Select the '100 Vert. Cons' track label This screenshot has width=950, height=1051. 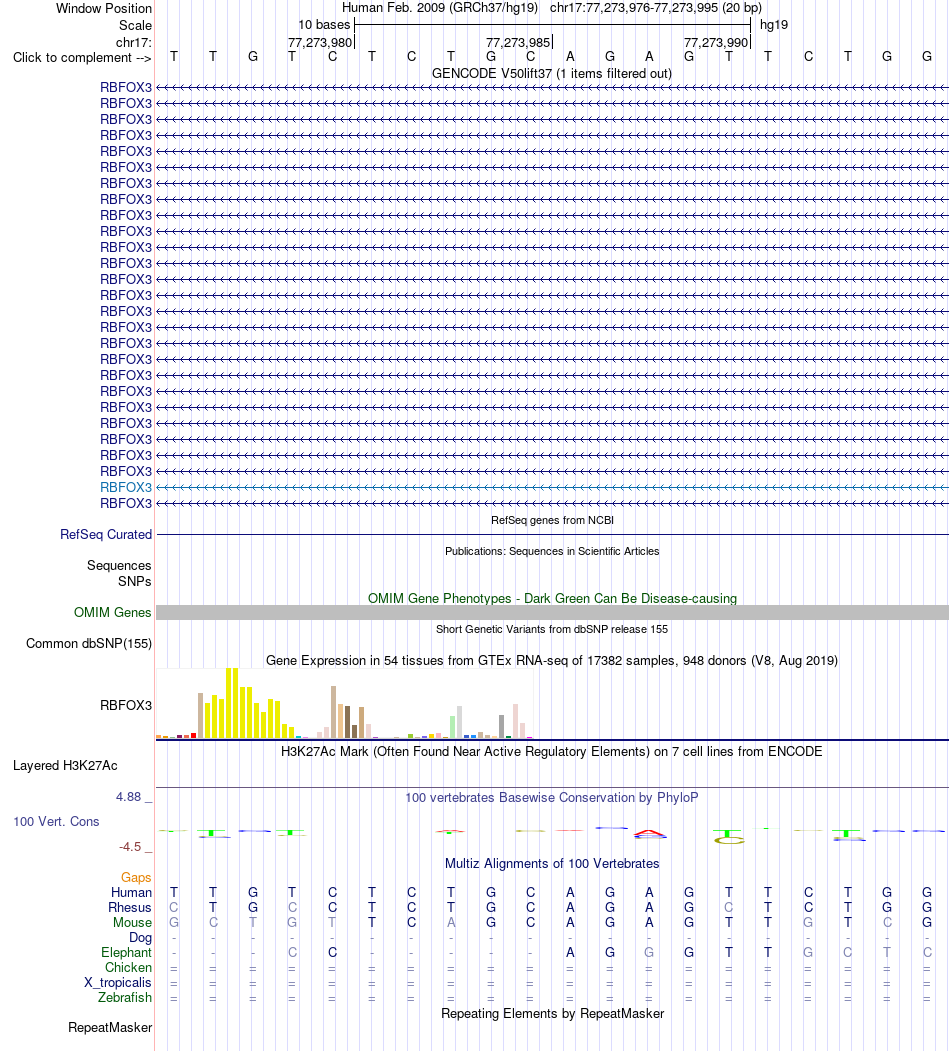point(56,821)
